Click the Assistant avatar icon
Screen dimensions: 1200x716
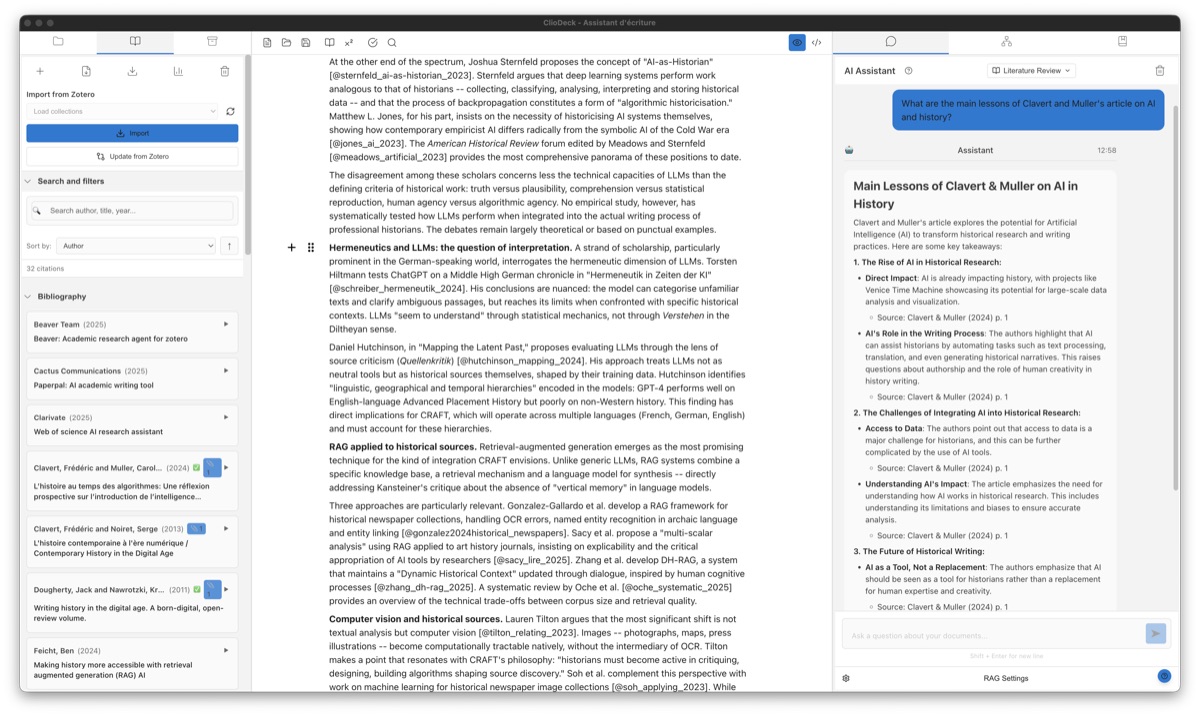(849, 150)
